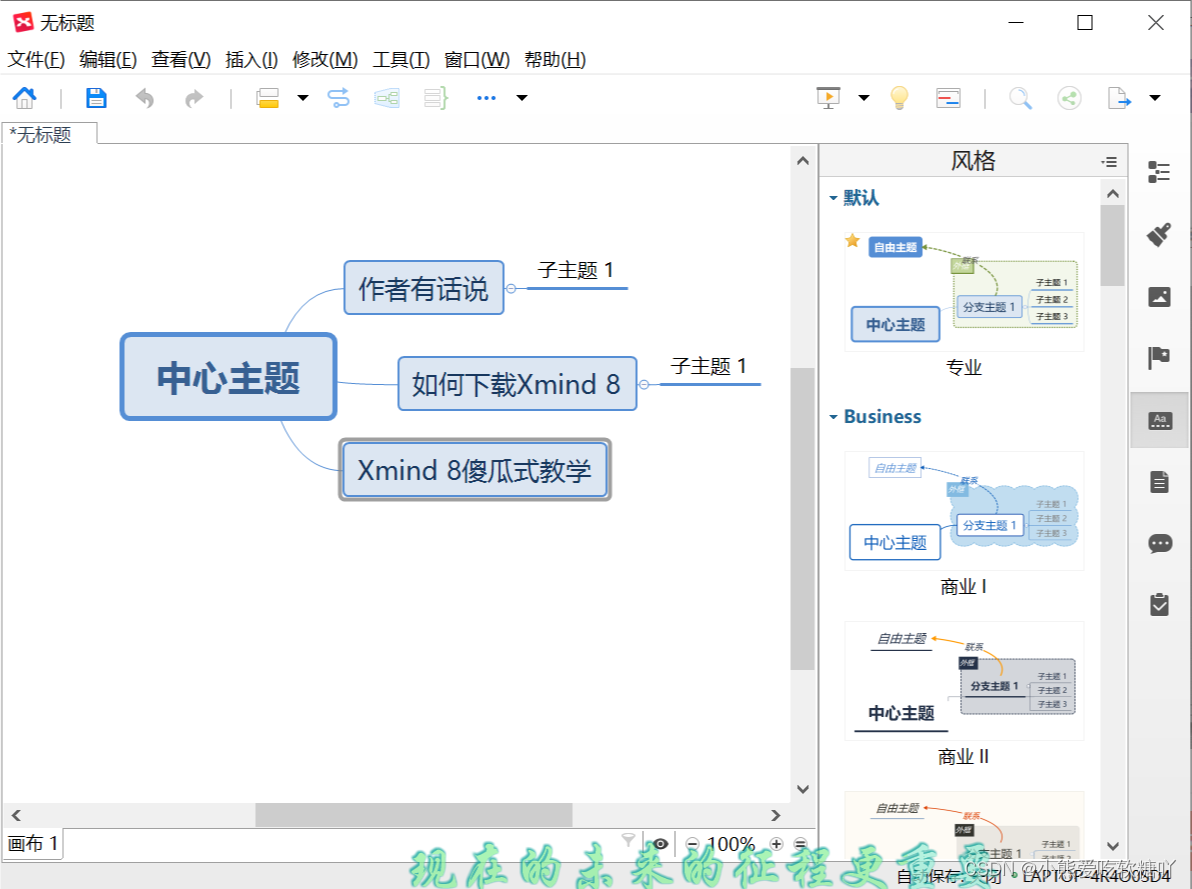1192x889 pixels.
Task: Open the 修改(M) menu
Action: click(325, 59)
